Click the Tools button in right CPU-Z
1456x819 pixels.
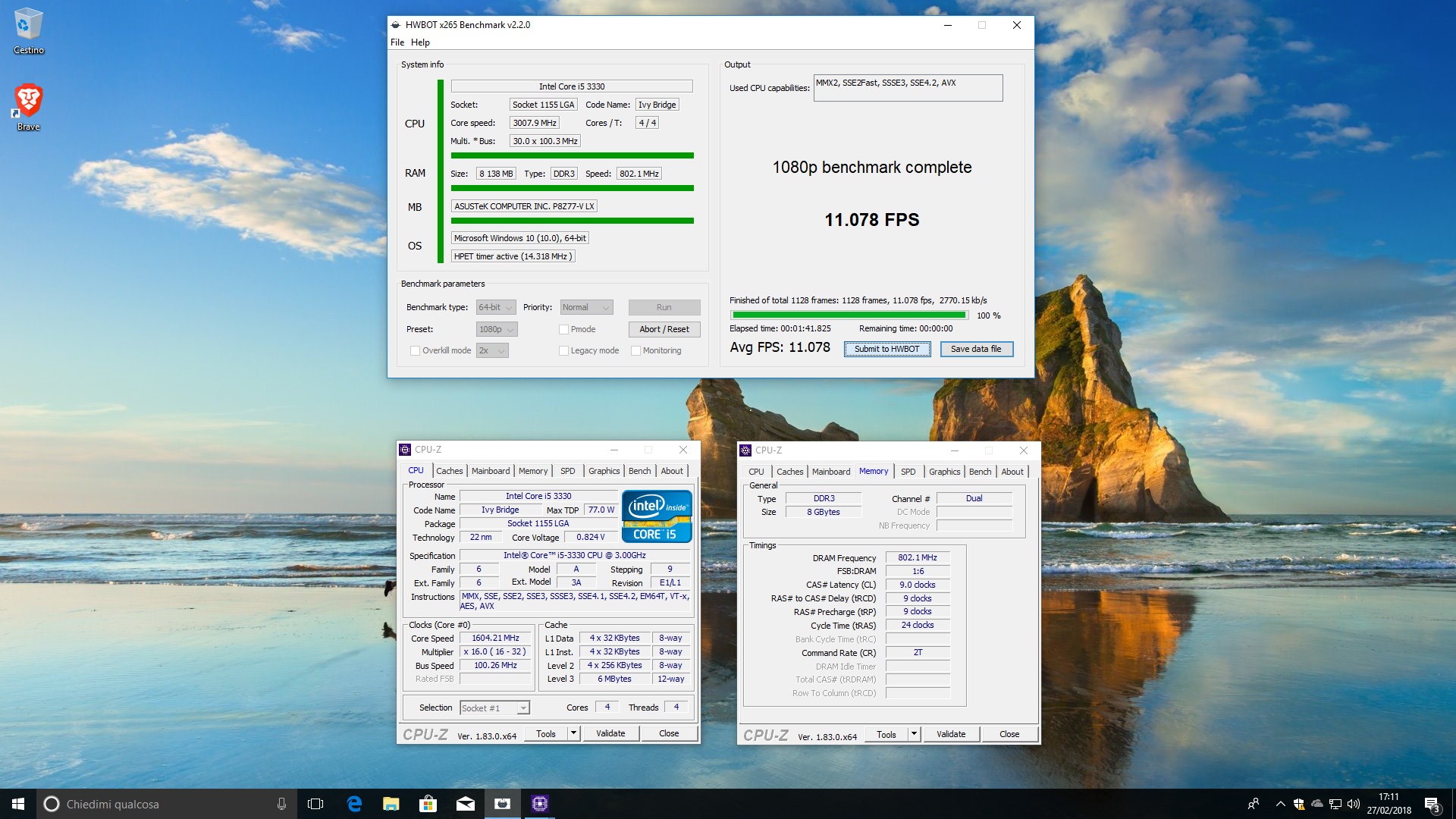click(886, 734)
